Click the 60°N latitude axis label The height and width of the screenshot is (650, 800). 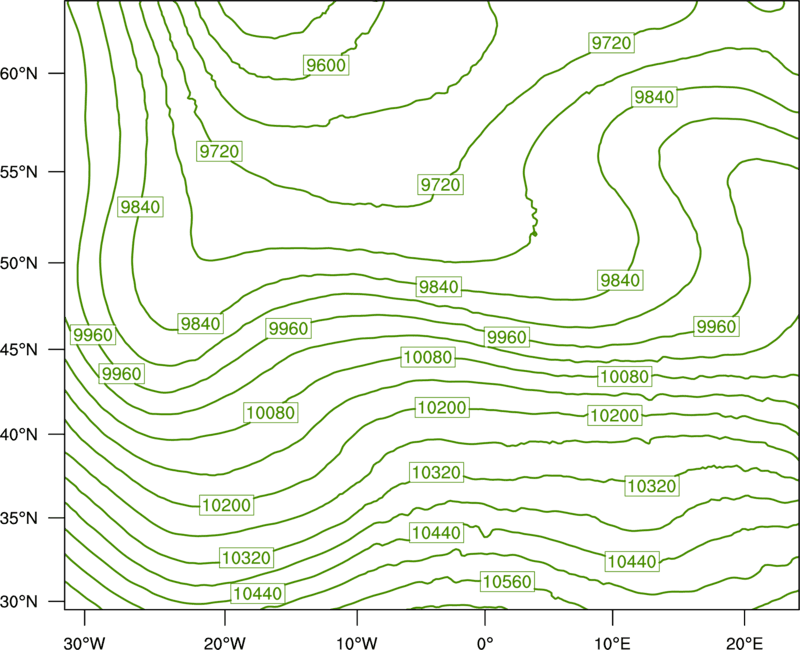(x=19, y=73)
